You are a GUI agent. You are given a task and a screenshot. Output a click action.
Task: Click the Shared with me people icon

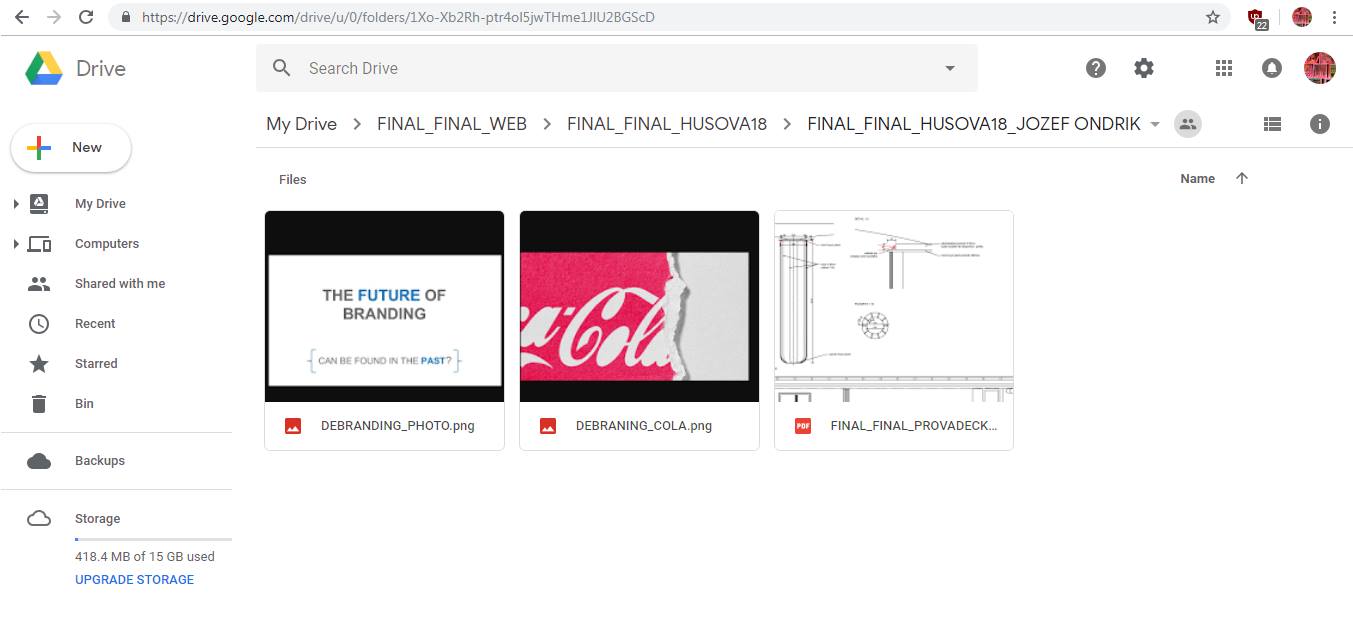click(x=39, y=284)
